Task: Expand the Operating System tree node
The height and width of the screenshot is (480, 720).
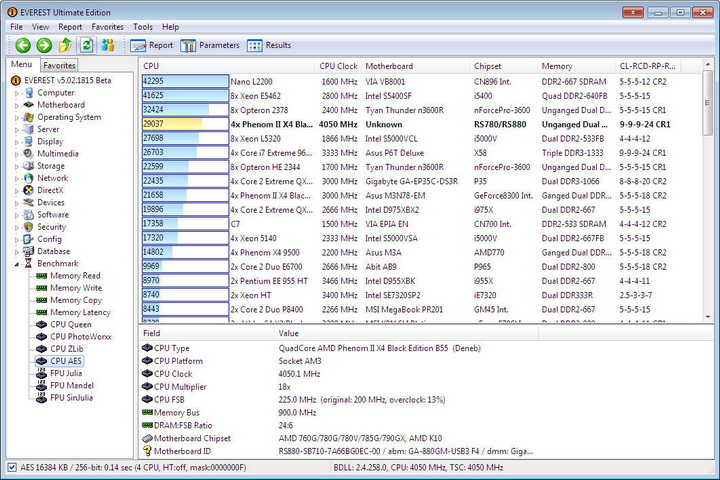Action: 17,118
